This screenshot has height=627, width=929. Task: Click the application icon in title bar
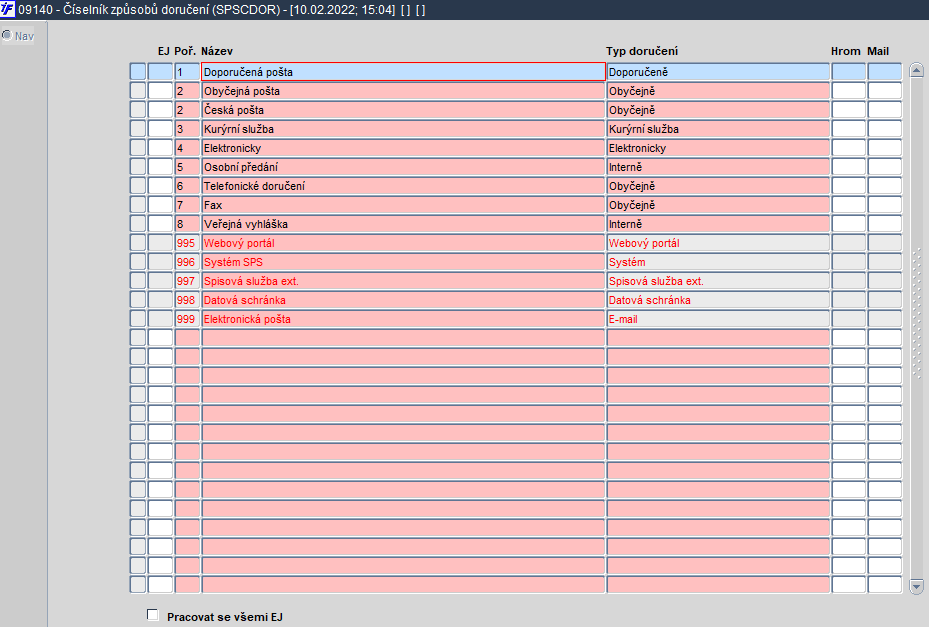tap(8, 9)
